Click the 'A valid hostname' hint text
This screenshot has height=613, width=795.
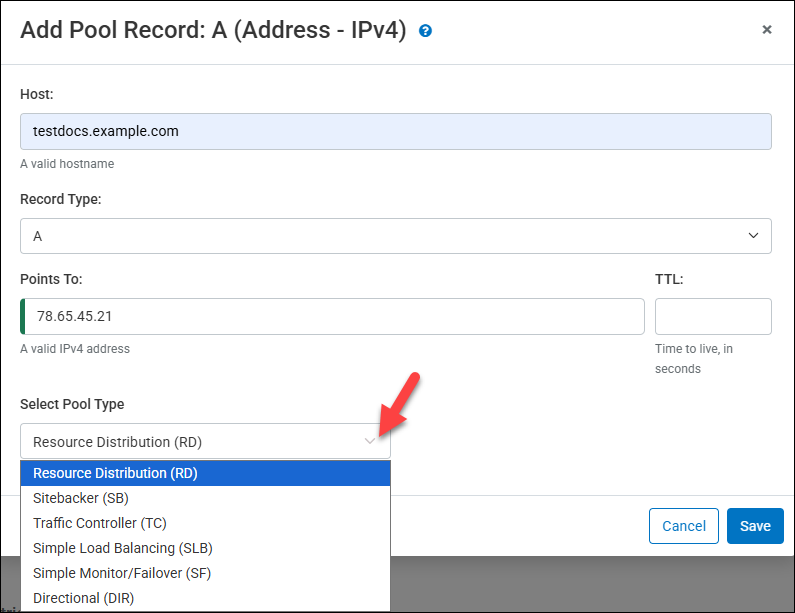(x=67, y=164)
